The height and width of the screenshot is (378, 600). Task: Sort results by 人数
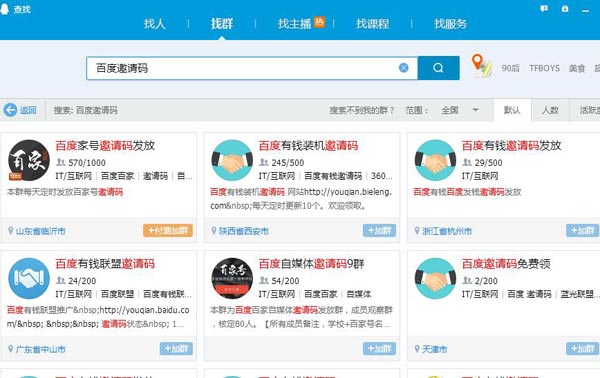tap(550, 110)
